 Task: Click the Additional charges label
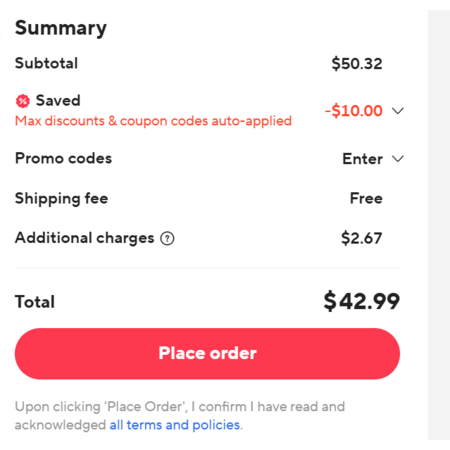coord(85,238)
